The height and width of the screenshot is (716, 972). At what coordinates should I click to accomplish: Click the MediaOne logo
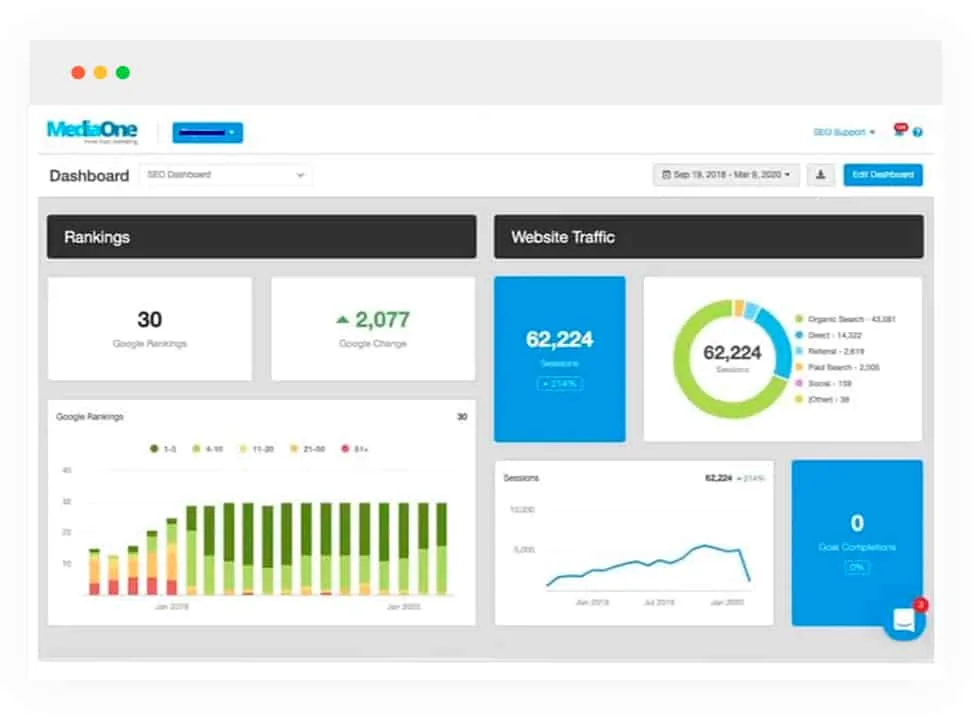pos(92,131)
